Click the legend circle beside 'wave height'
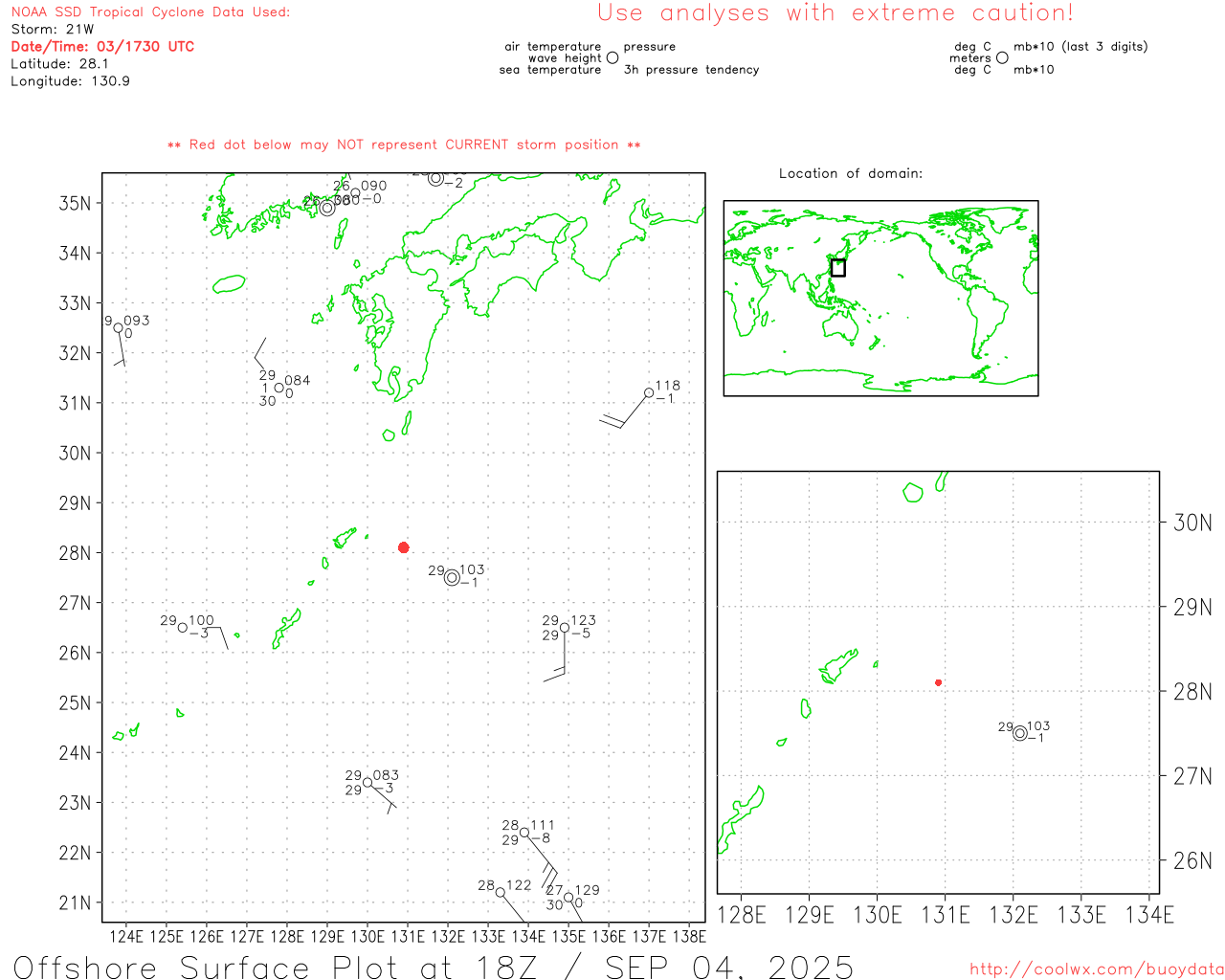This screenshot has height=980, width=1225. point(612,57)
